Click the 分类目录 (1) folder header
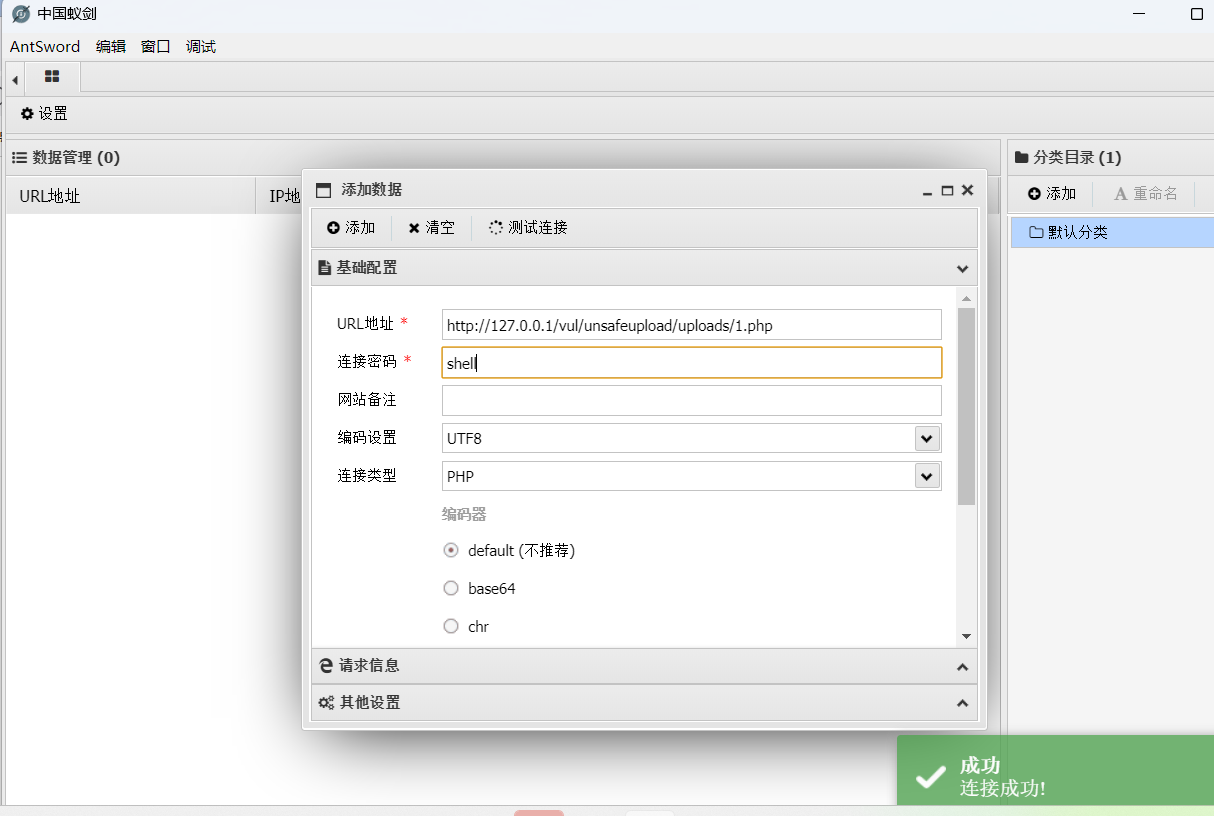 (1068, 158)
